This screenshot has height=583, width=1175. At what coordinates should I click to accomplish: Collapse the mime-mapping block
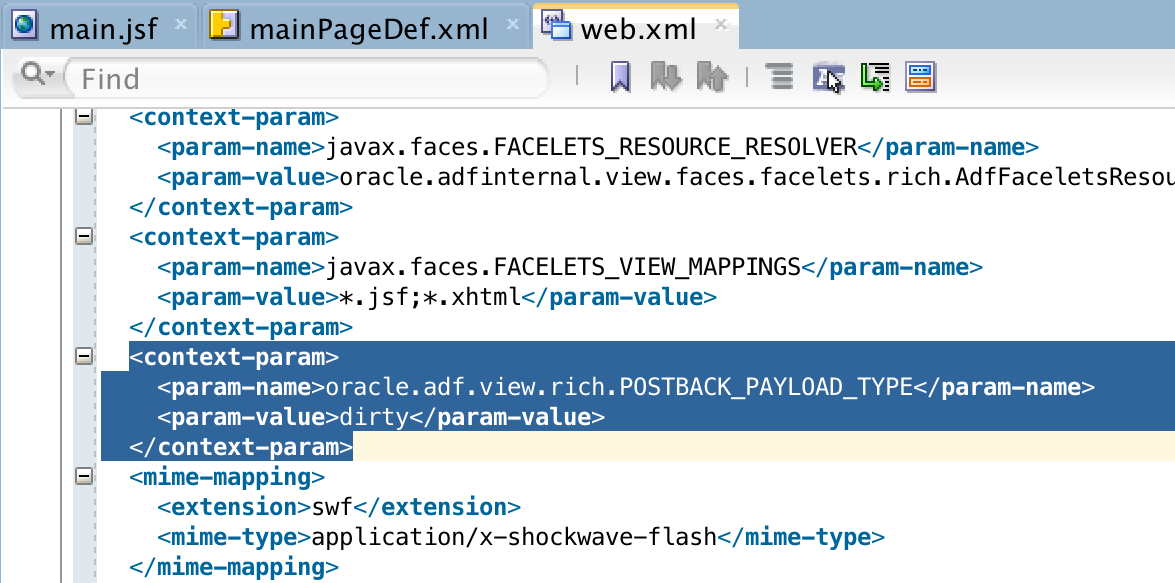point(84,476)
